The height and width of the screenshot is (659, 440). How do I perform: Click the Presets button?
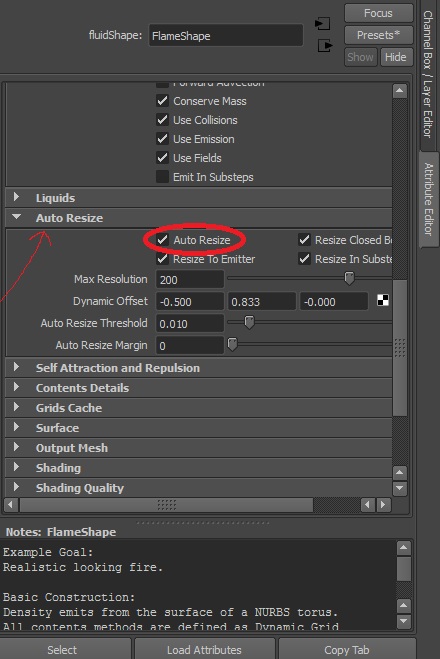pyautogui.click(x=378, y=35)
